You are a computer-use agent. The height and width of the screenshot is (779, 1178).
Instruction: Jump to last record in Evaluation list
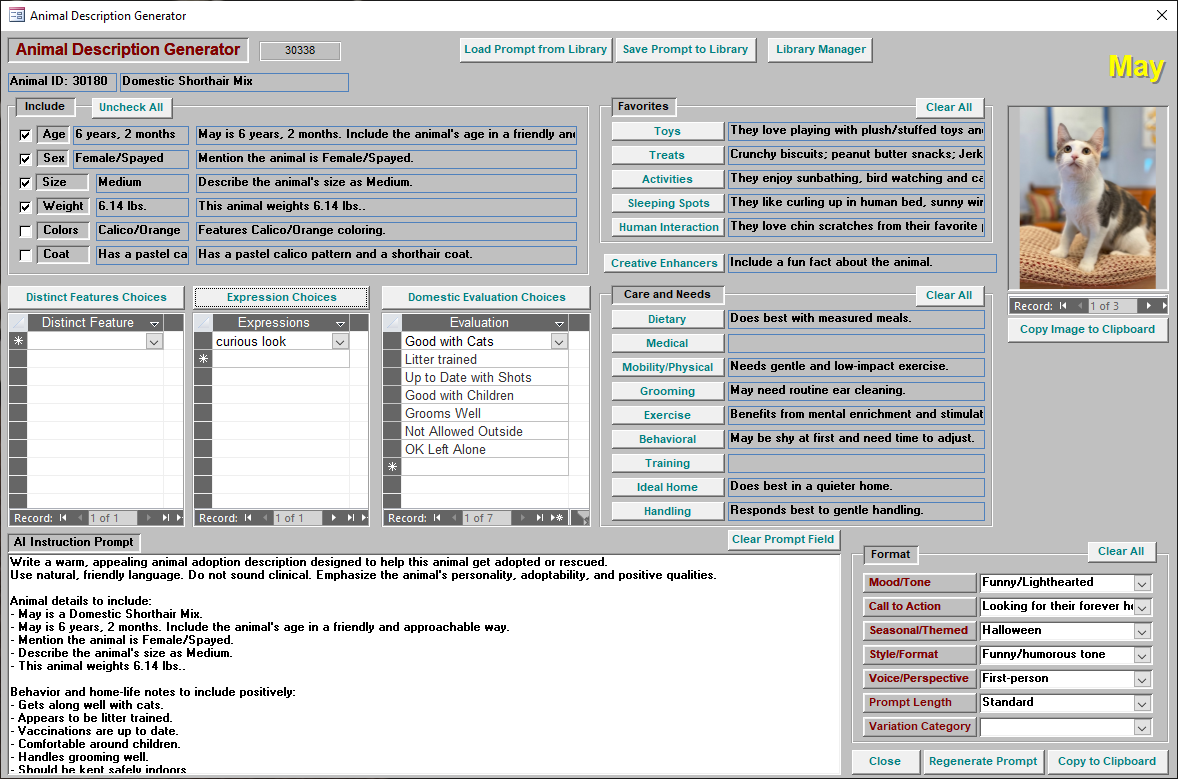(539, 518)
